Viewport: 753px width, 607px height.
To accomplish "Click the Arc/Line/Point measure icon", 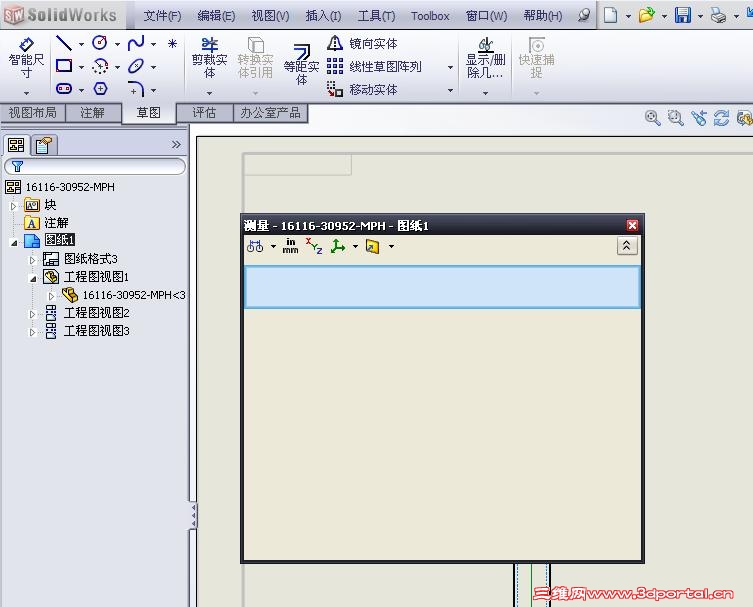I will click(x=255, y=246).
